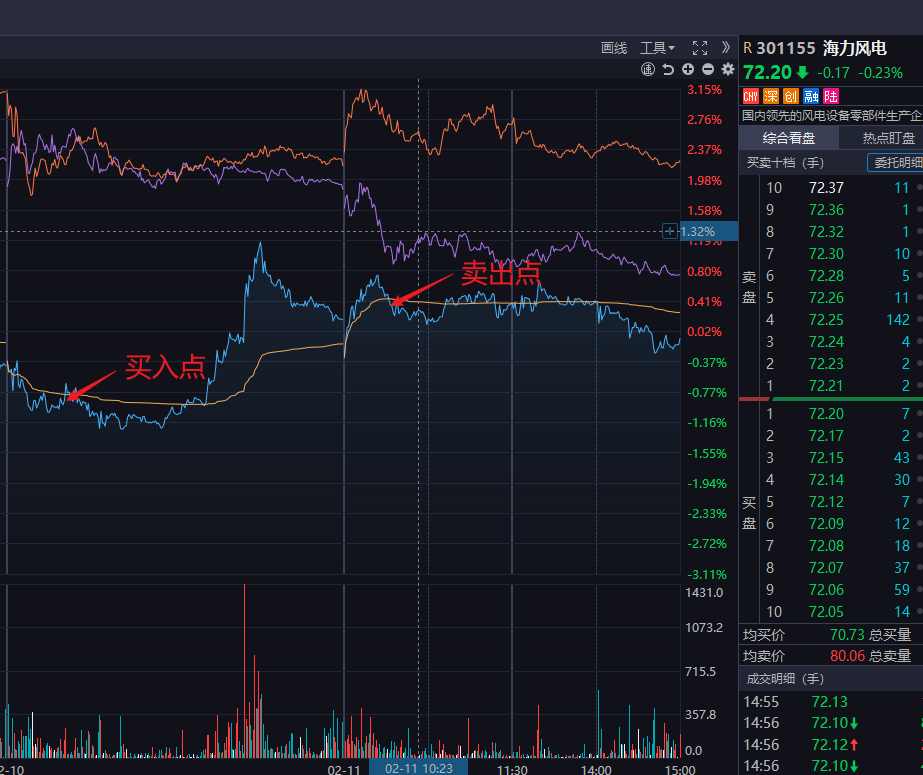The height and width of the screenshot is (775, 923).
Task: Zoom in with the plus icon
Action: (688, 69)
